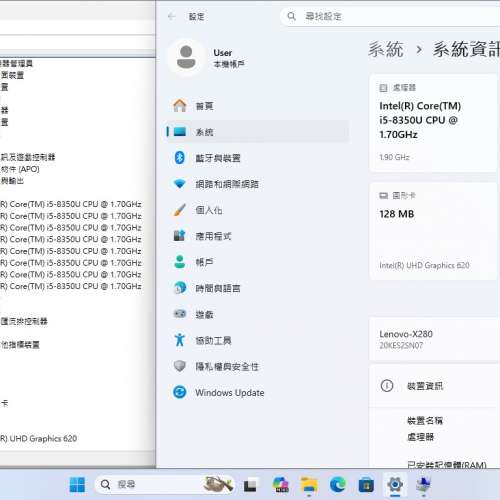Open 隱私權與安全性 Privacy & security
Image resolution: width=500 pixels, height=500 pixels.
[257, 366]
